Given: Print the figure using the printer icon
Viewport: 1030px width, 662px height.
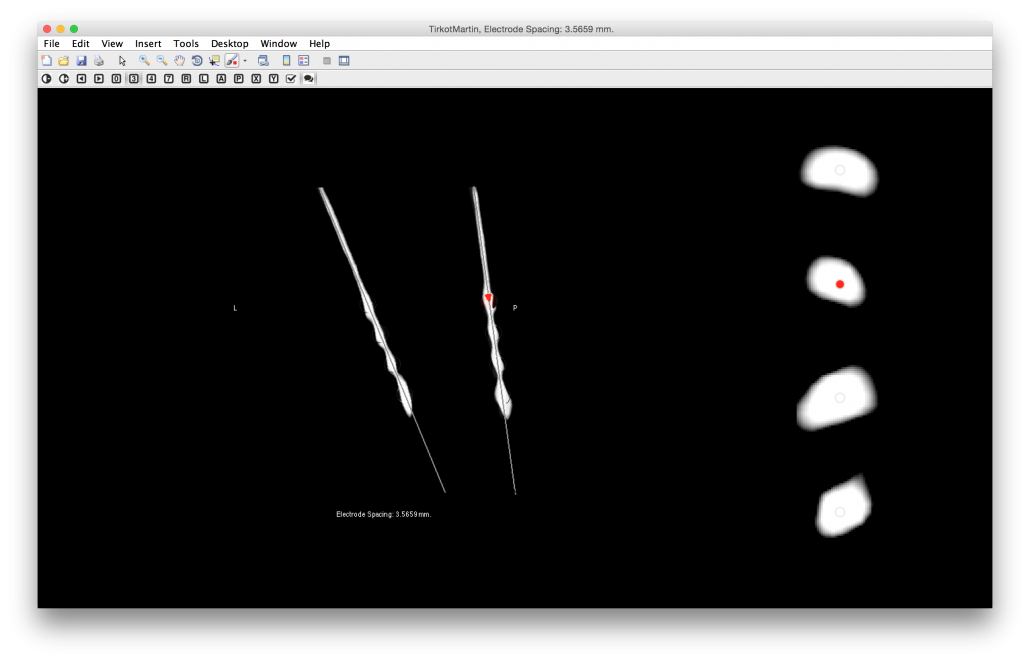Looking at the screenshot, I should 99,60.
